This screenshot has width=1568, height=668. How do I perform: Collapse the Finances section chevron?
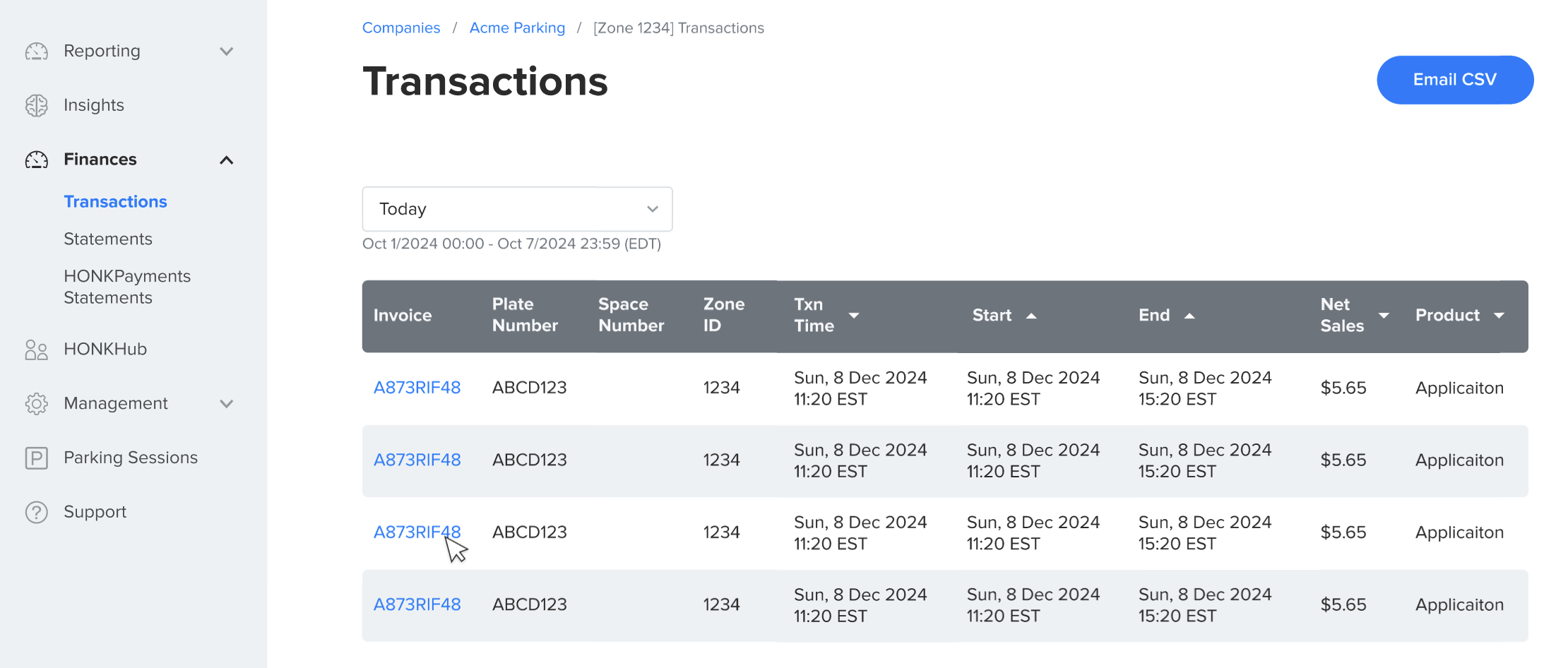(226, 160)
